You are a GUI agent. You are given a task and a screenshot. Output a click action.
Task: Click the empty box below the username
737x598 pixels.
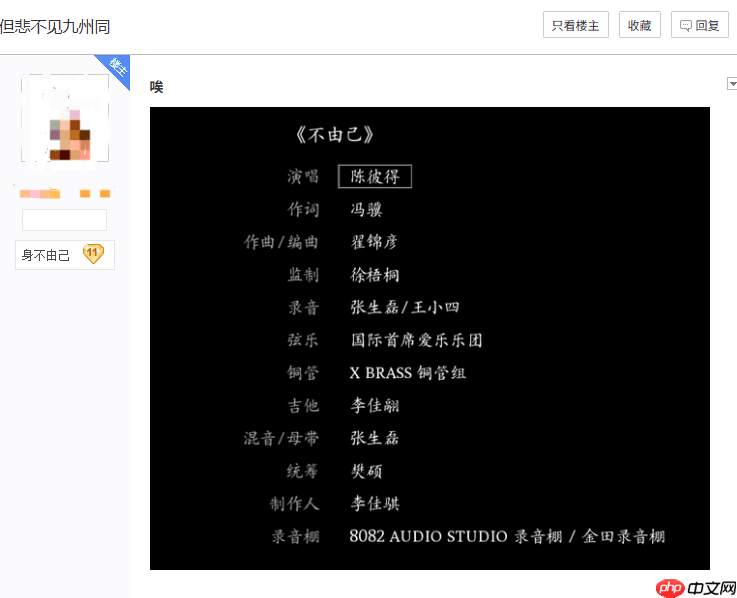pos(64,220)
